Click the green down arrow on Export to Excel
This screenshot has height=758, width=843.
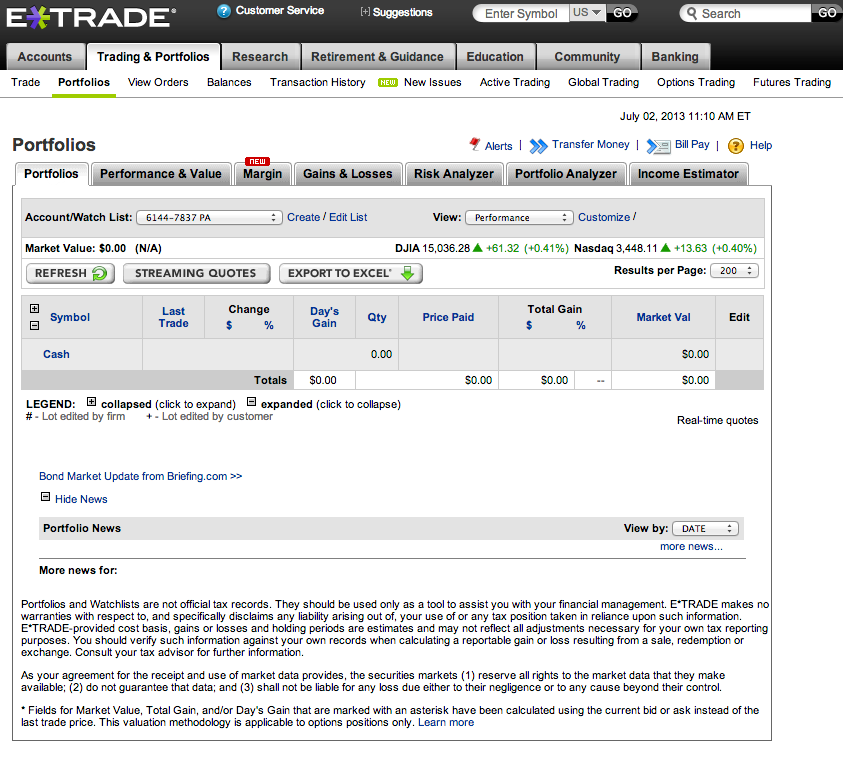click(408, 273)
